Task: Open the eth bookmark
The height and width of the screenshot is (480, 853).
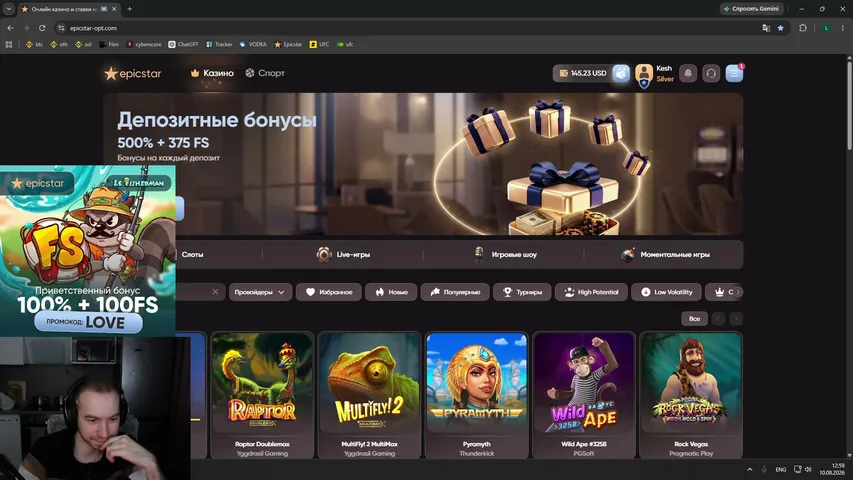Action: [x=59, y=44]
